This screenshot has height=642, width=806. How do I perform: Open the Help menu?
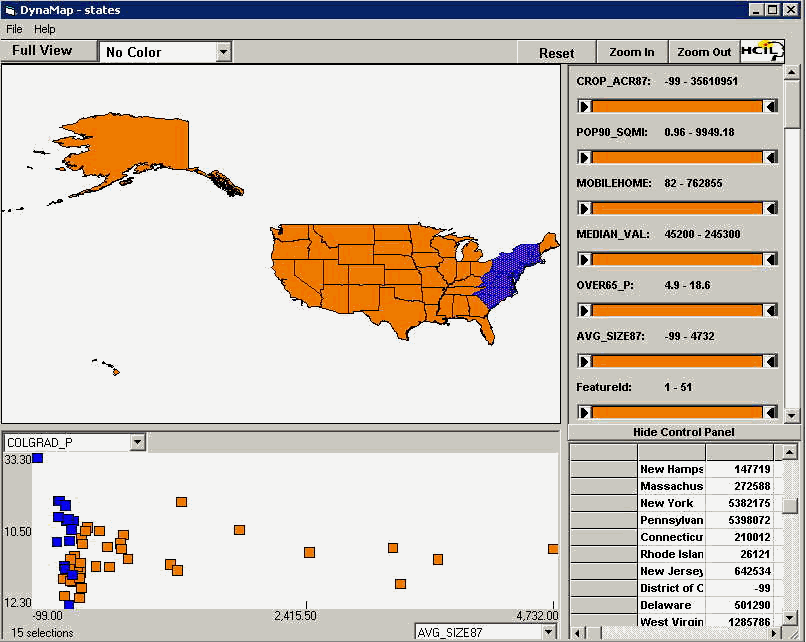tap(45, 29)
